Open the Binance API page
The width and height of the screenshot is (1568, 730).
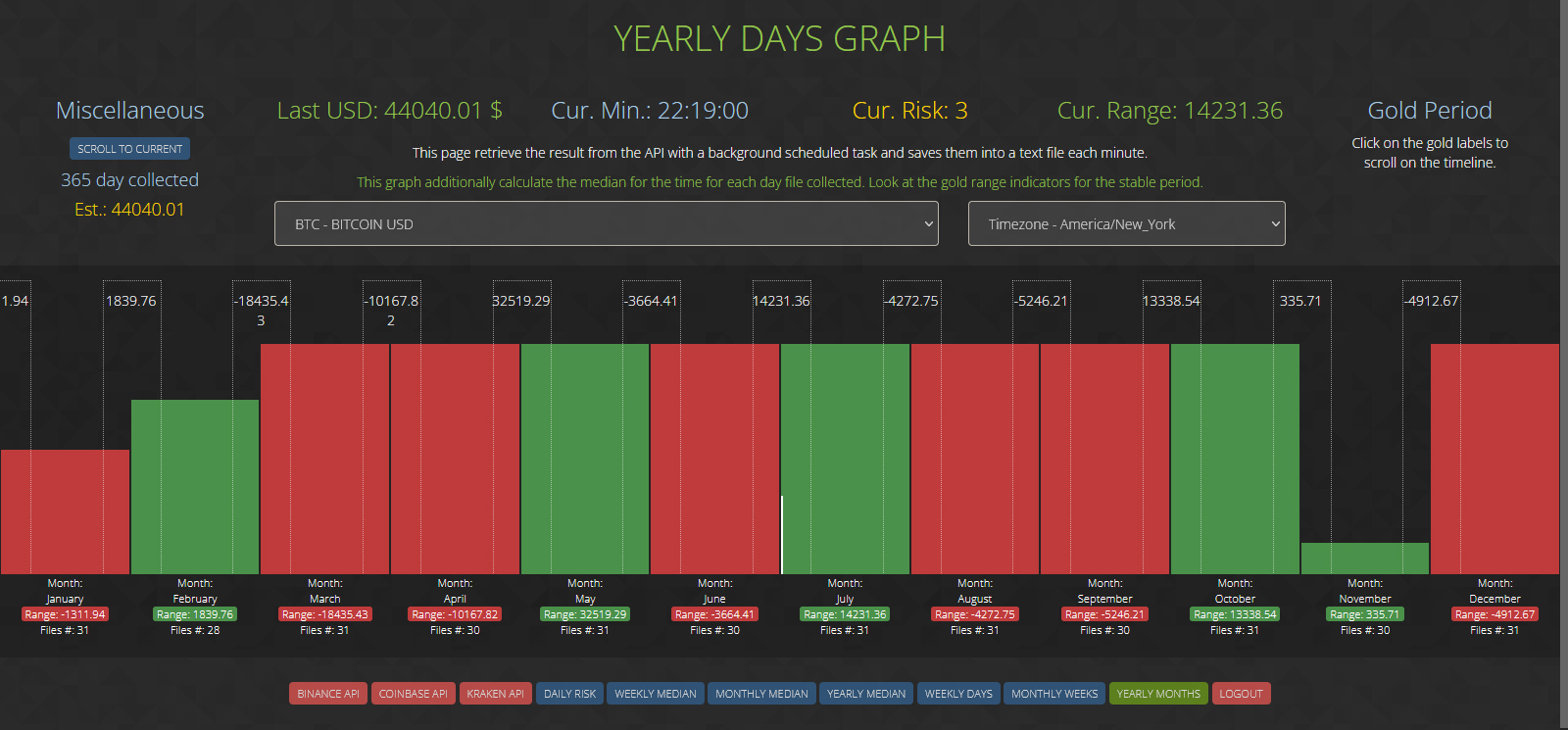click(x=328, y=694)
